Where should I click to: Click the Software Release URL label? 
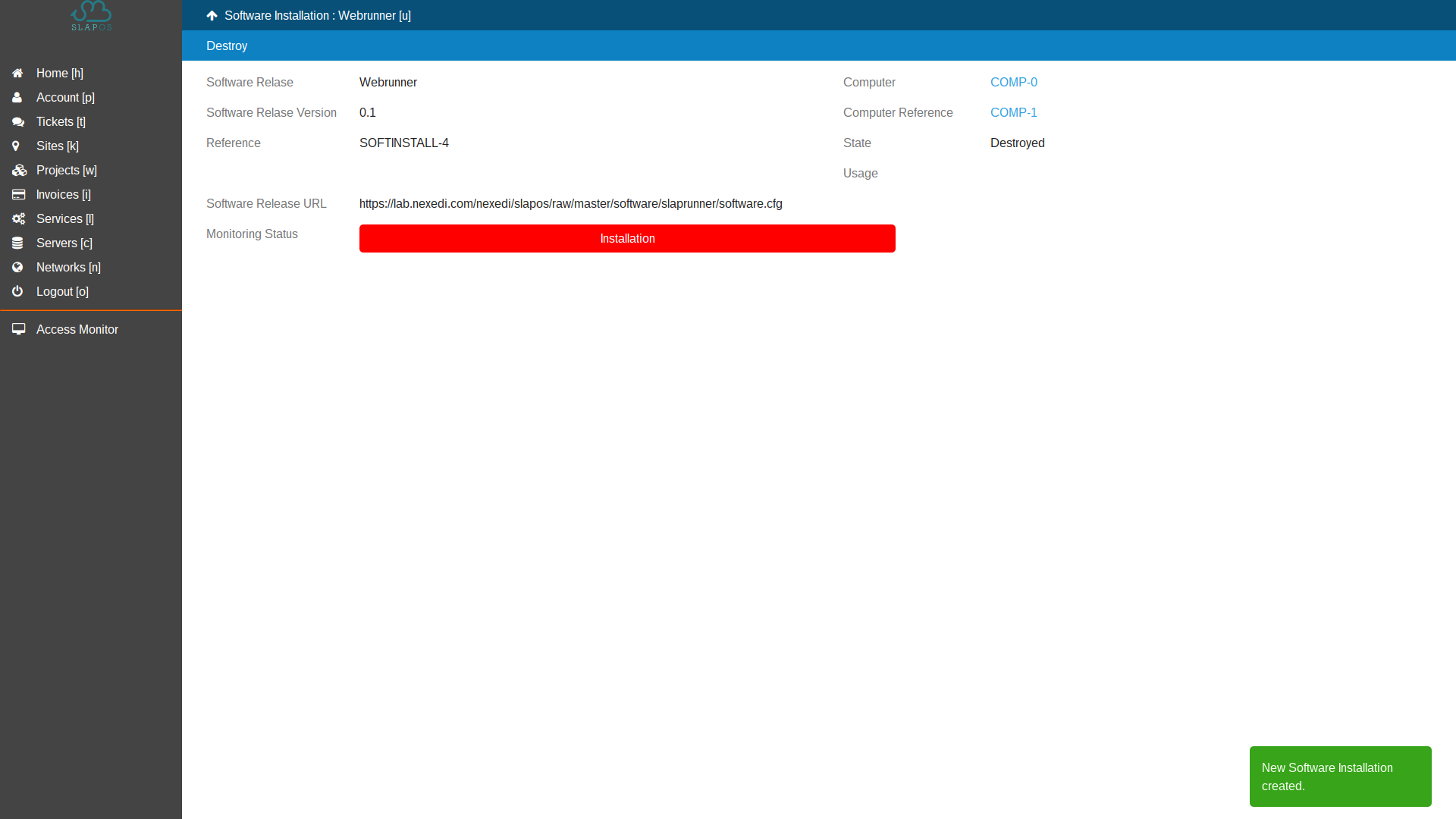(x=266, y=203)
